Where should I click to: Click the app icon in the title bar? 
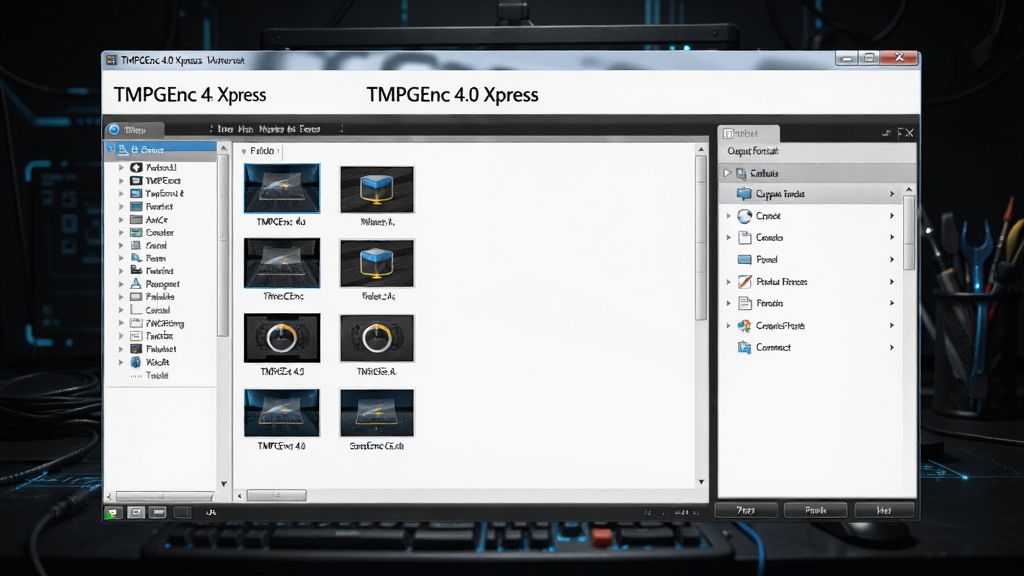(111, 60)
